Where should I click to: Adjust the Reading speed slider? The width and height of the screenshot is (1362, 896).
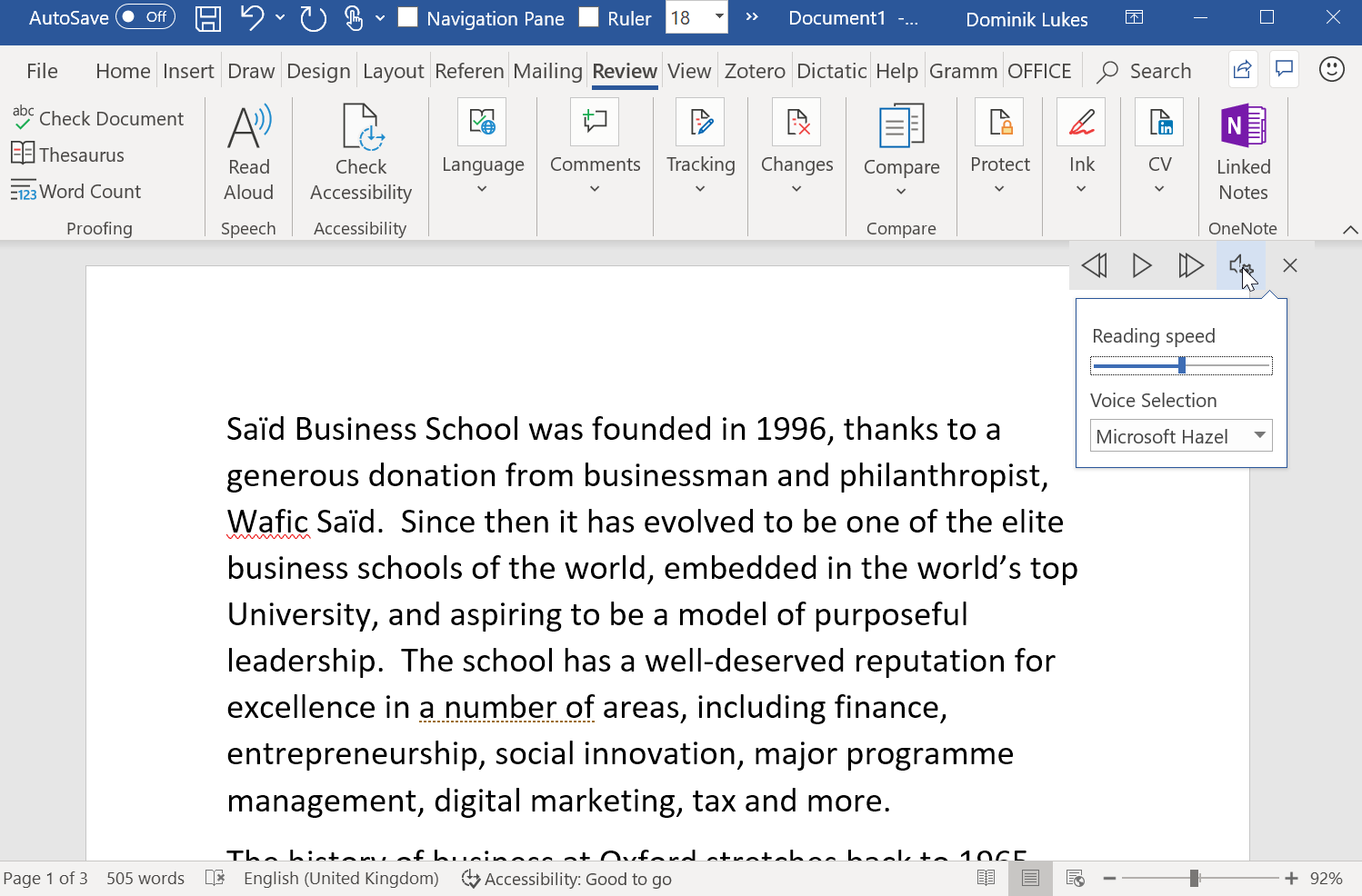[x=1181, y=365]
